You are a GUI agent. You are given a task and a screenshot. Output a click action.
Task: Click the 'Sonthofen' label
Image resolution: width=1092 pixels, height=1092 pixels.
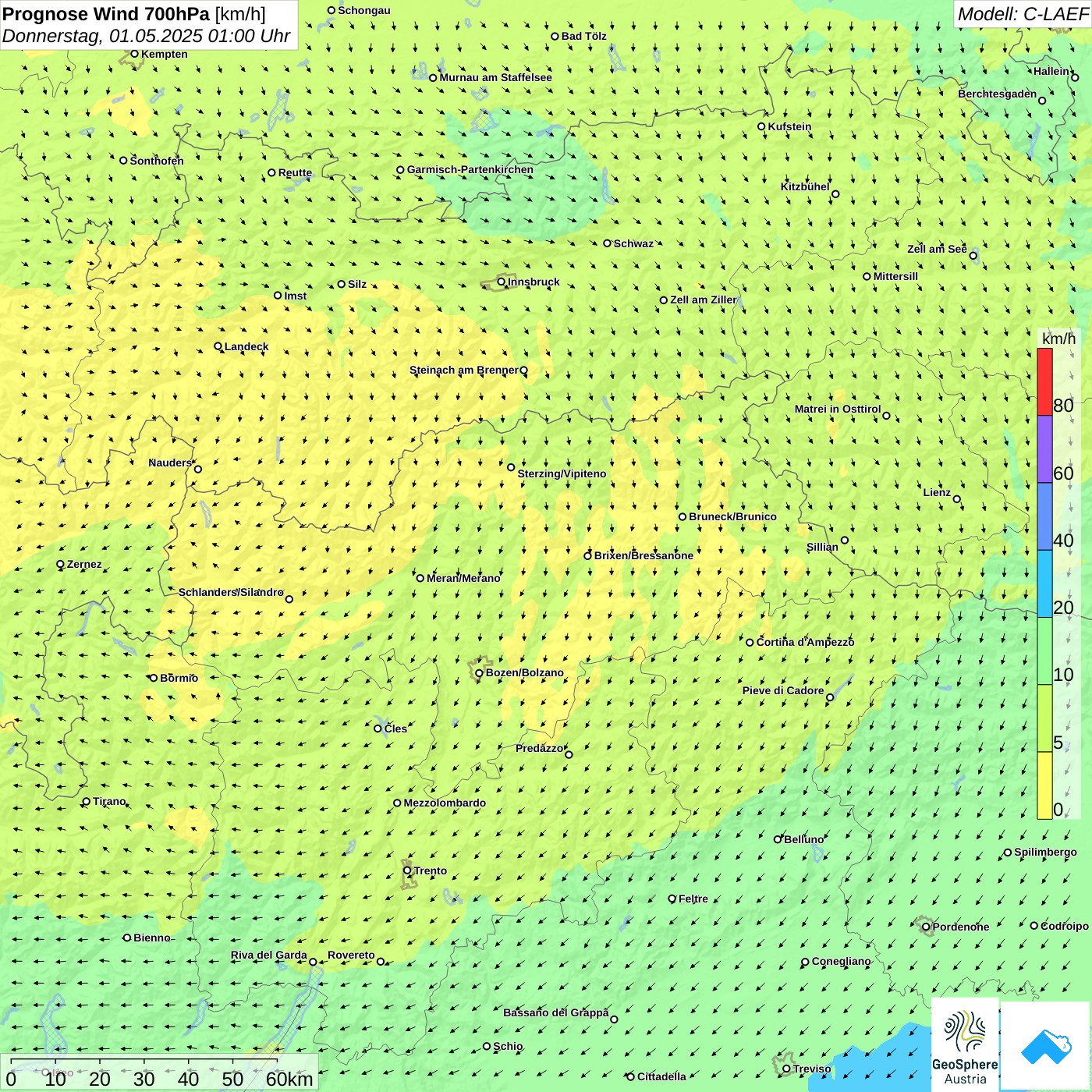157,161
